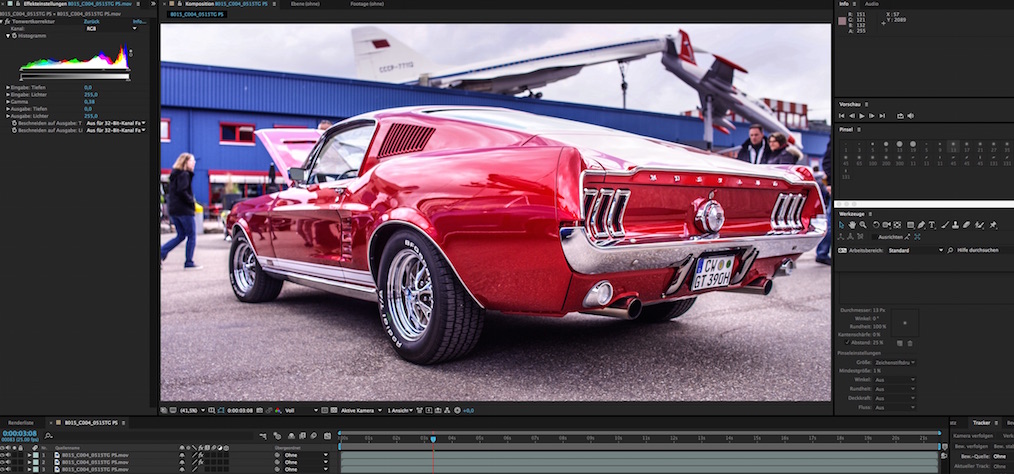Show channel and color management settings icon
This screenshot has height=474, width=1014.
[x=277, y=410]
